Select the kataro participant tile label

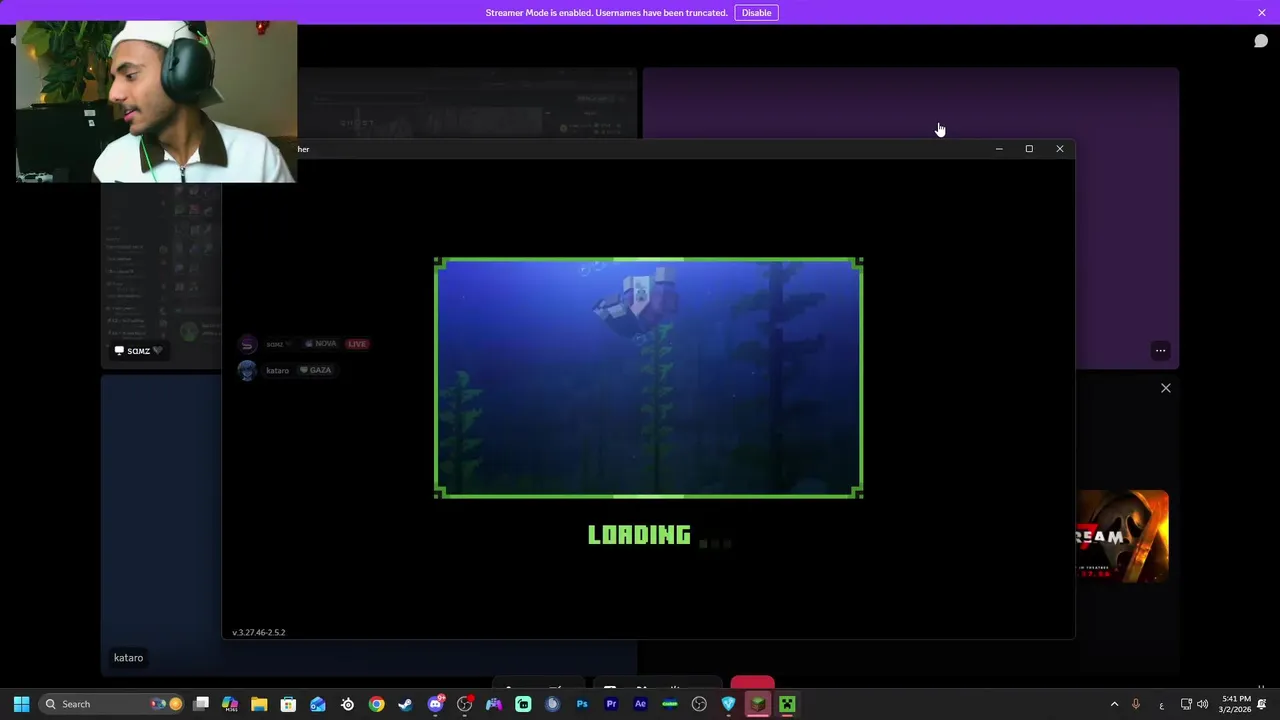pos(128,658)
